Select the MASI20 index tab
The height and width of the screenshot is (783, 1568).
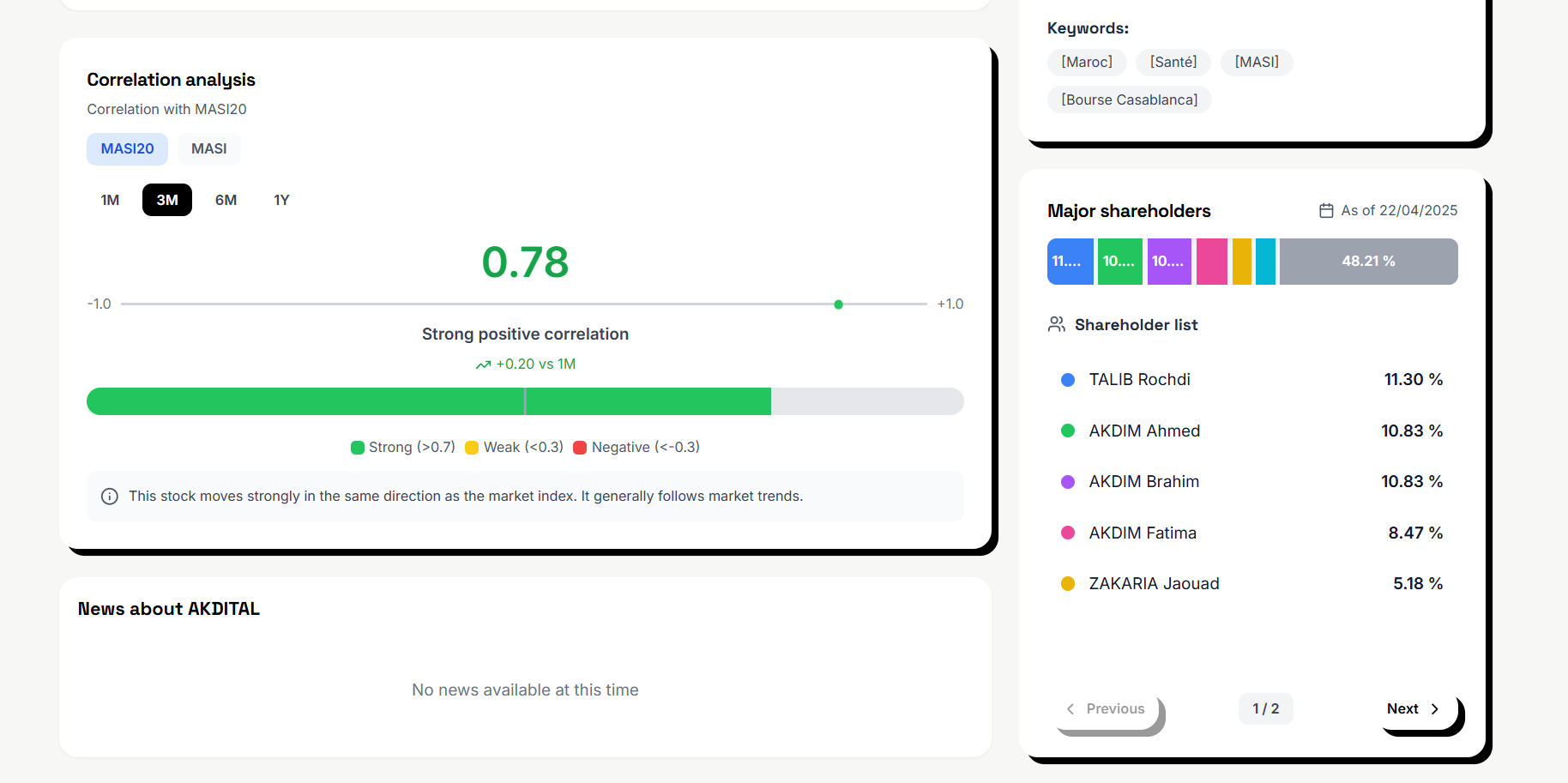[127, 149]
